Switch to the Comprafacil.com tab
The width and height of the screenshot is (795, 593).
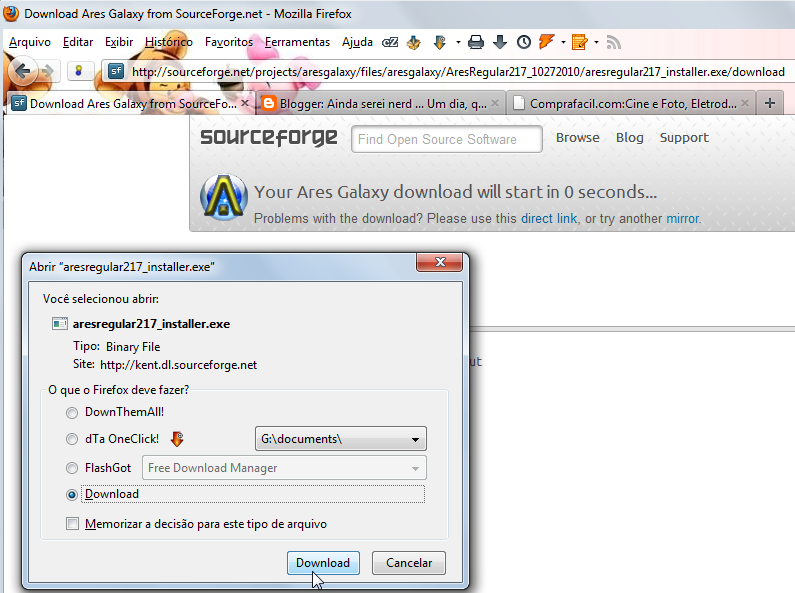pyautogui.click(x=631, y=103)
